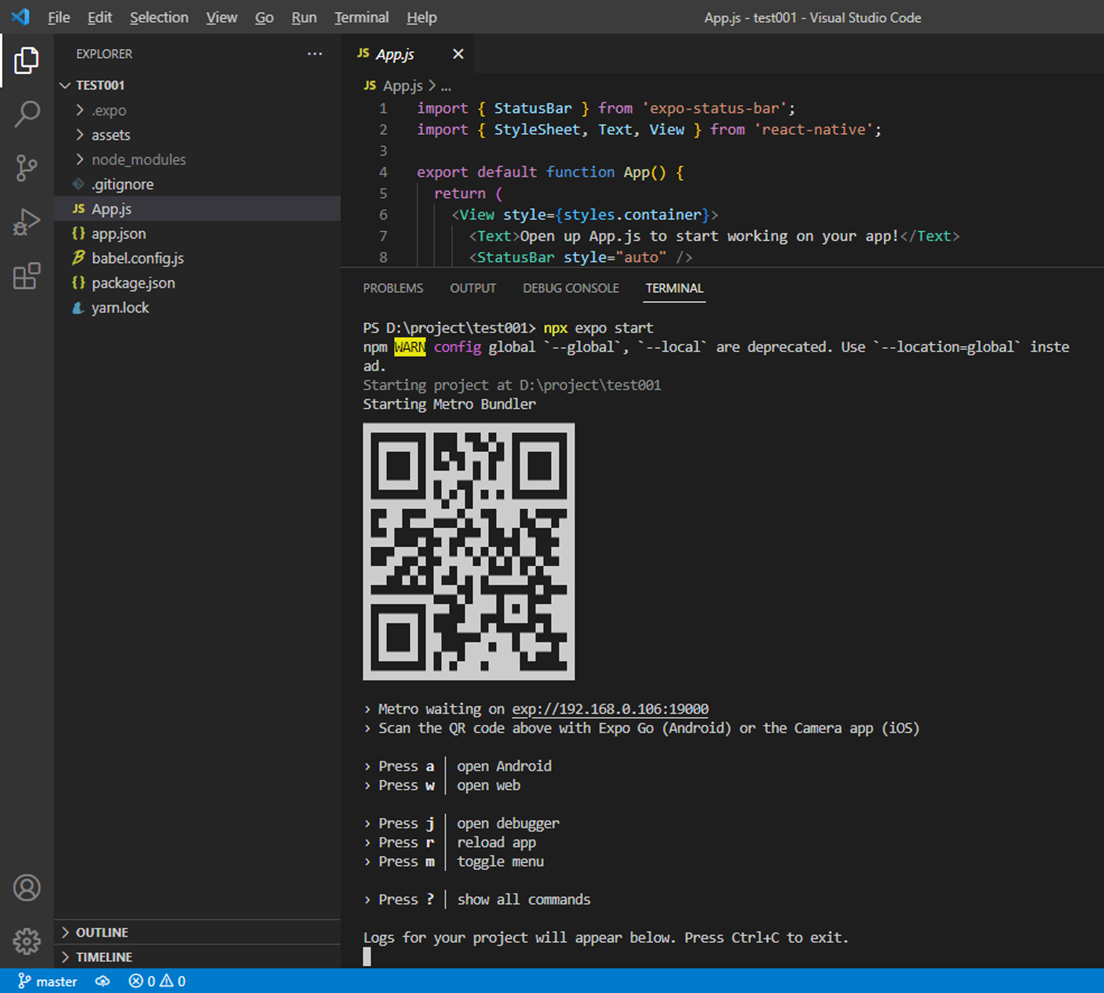Click the publish to cloud status icon

[x=103, y=981]
